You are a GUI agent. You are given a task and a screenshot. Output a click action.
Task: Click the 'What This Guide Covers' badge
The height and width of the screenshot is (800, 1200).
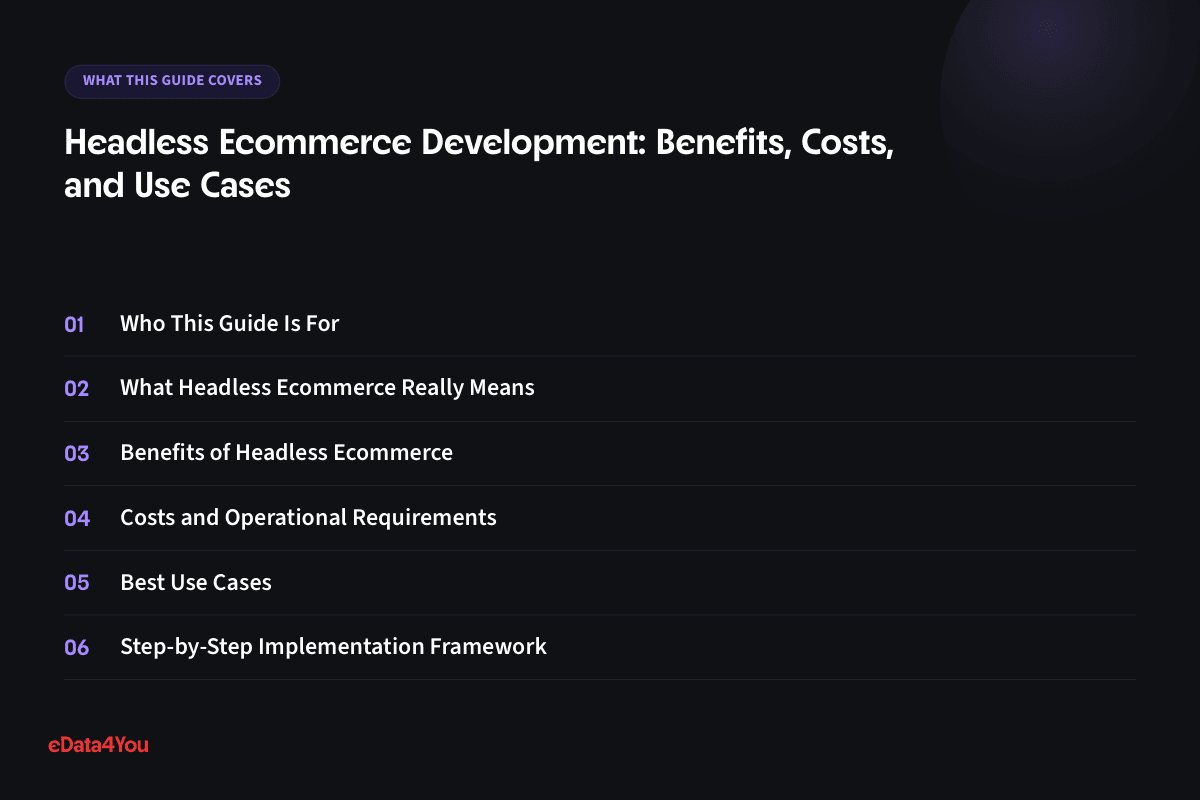172,81
